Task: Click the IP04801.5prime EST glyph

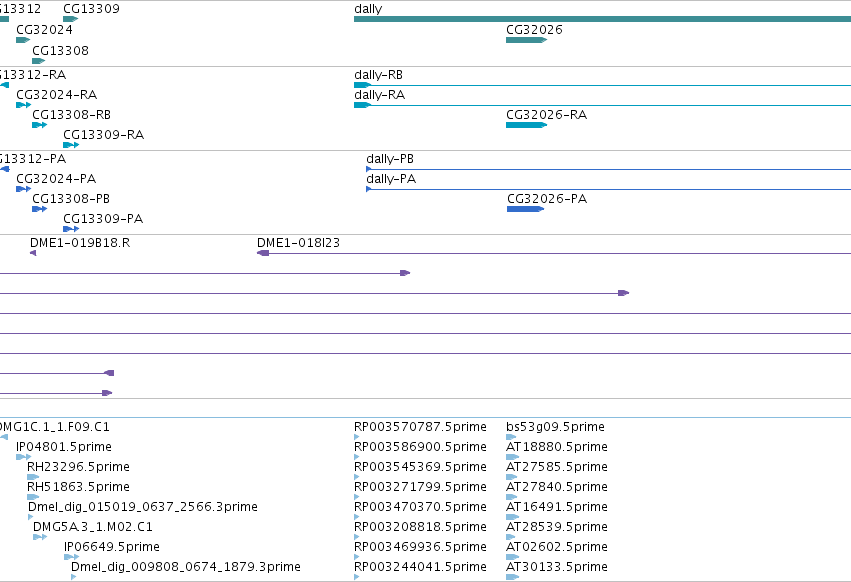Action: [23, 457]
